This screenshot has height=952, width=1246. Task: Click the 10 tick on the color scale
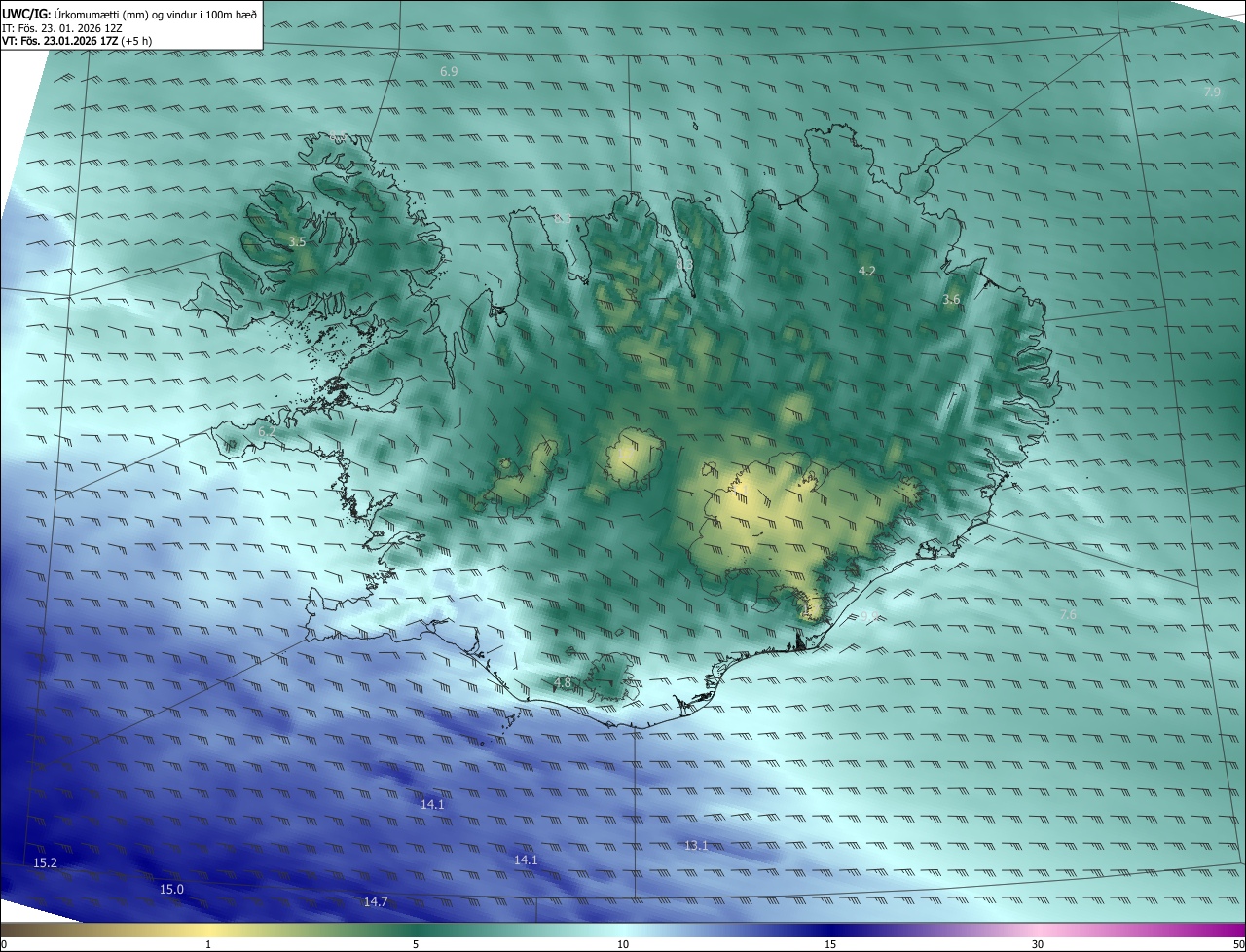click(x=623, y=945)
